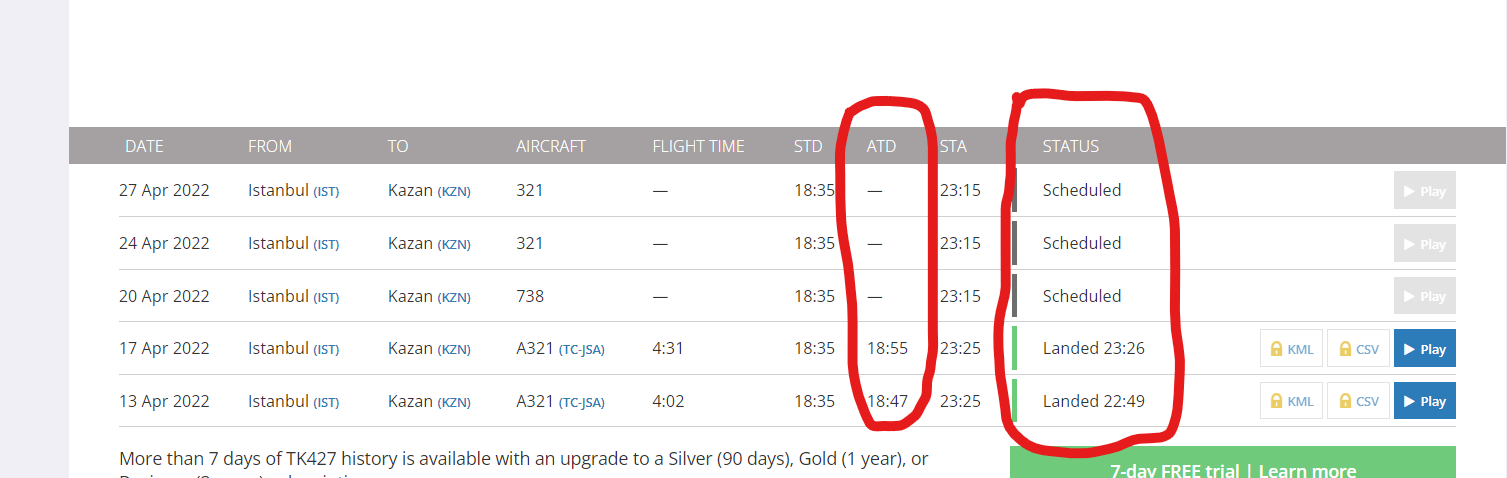Play the 17 Apr 2022 flight
The image size is (1507, 478).
pyautogui.click(x=1424, y=349)
